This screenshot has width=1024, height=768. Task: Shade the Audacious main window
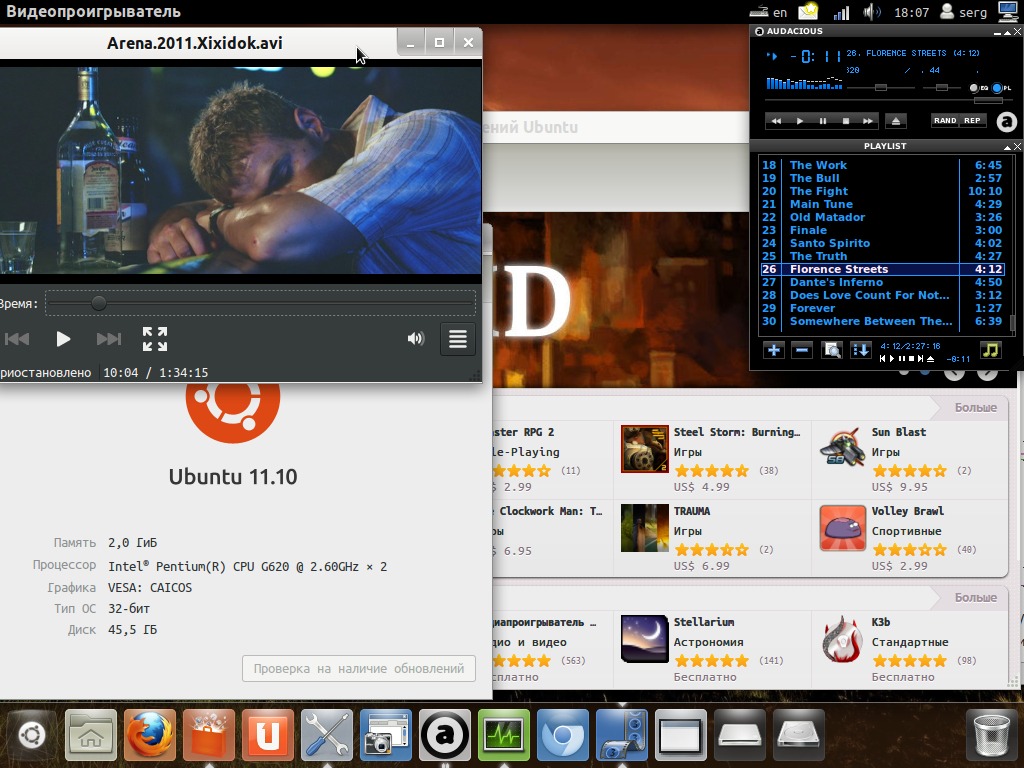(1007, 32)
